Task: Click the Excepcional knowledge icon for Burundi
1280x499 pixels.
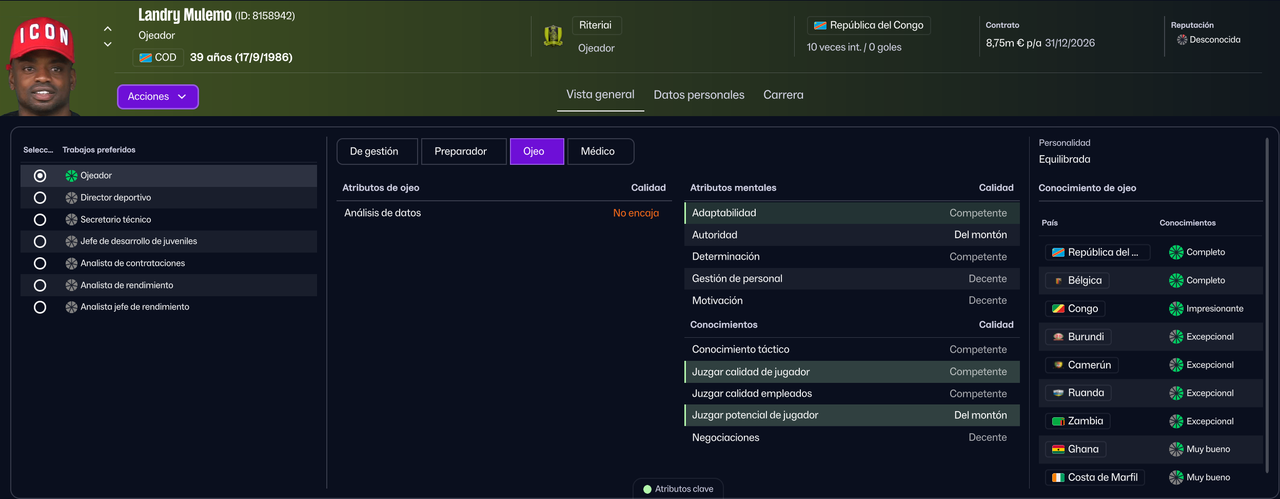Action: (x=1176, y=337)
